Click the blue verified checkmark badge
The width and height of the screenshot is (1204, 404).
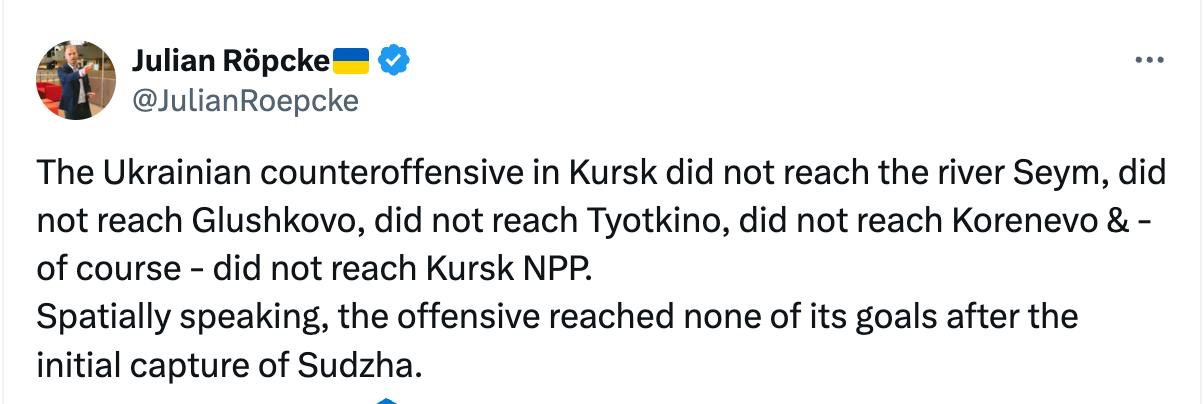pos(395,62)
